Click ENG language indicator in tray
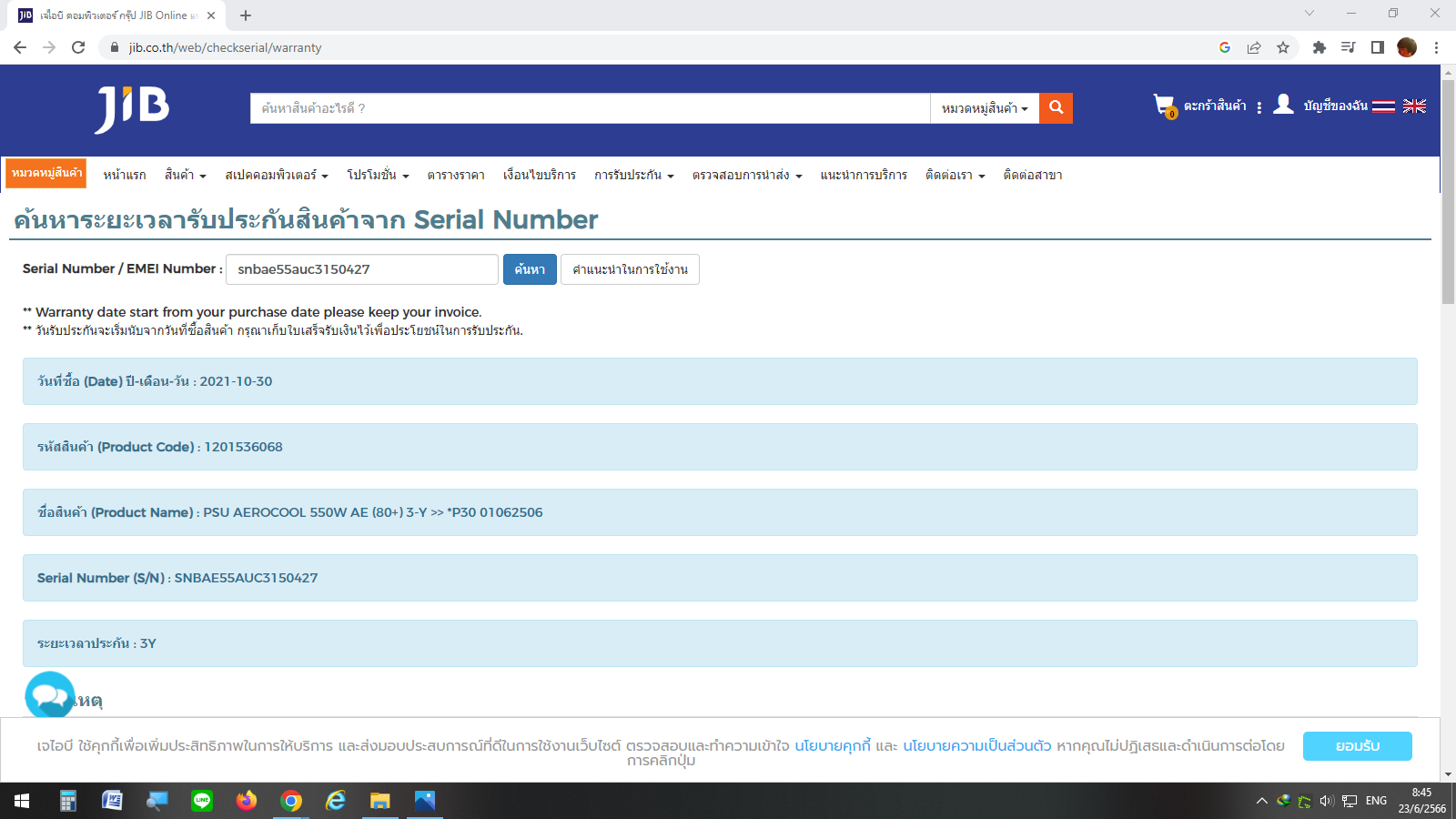The height and width of the screenshot is (819, 1456). (1376, 801)
